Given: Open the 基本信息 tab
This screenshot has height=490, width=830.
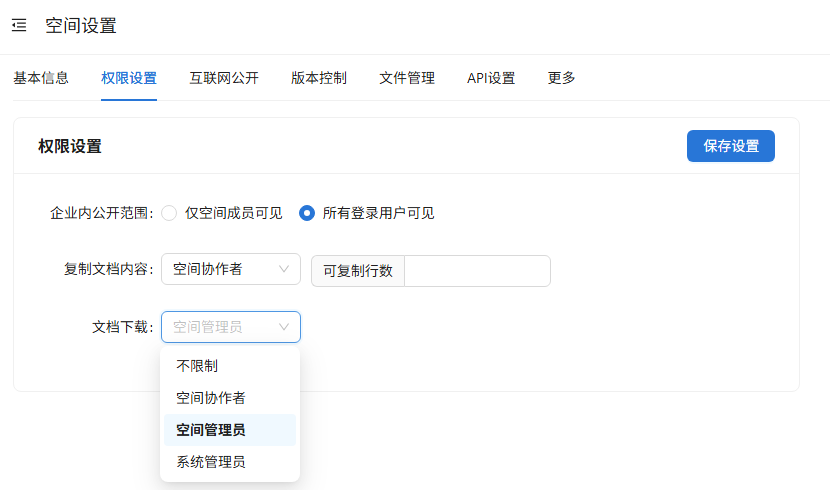Looking at the screenshot, I should pyautogui.click(x=41, y=78).
